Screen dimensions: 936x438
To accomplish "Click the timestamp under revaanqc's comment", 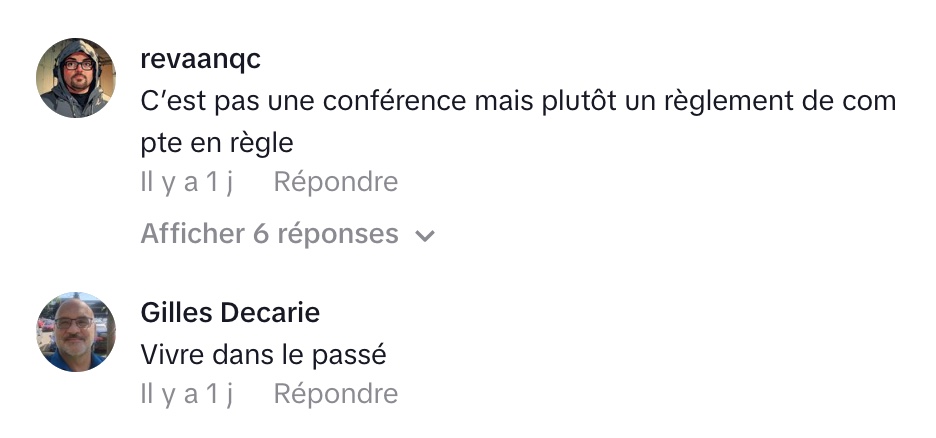I will coord(186,182).
